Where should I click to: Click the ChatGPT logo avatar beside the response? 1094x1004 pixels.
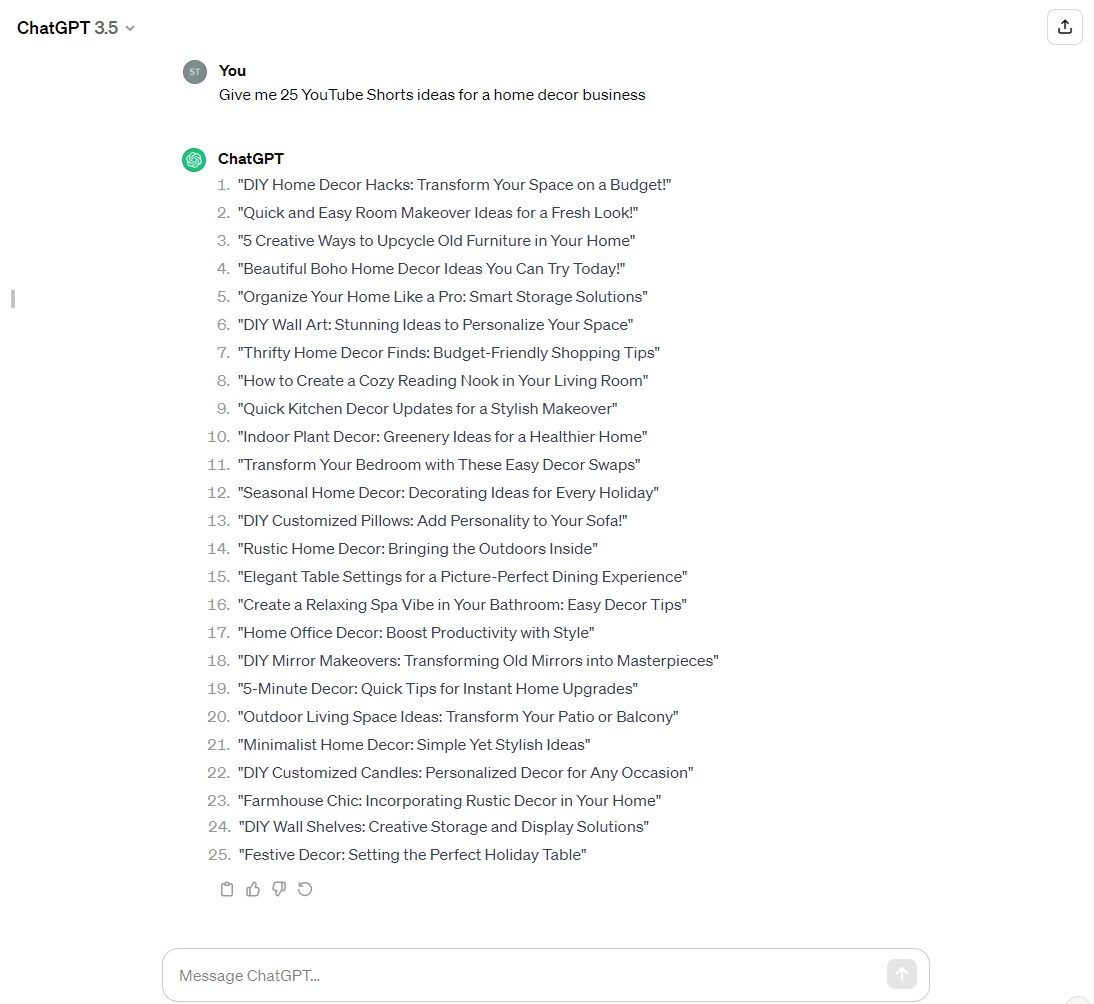point(194,159)
